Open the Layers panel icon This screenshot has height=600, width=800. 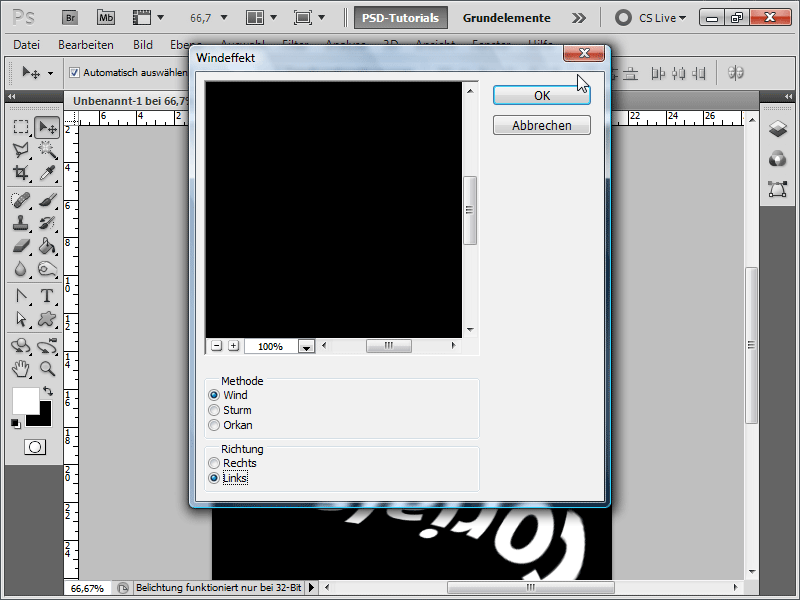click(x=778, y=129)
